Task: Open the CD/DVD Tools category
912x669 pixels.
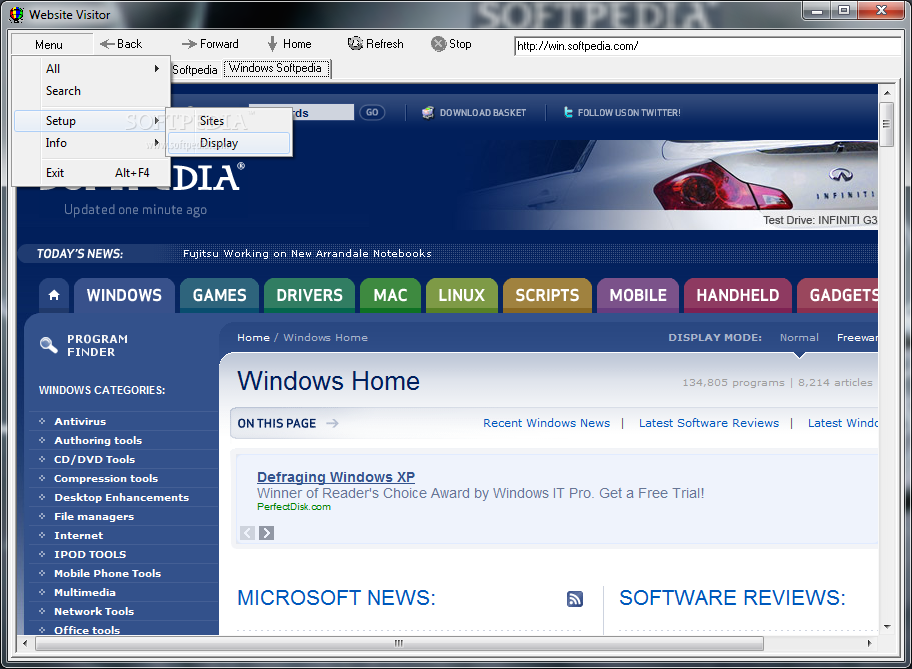Action: (x=94, y=460)
